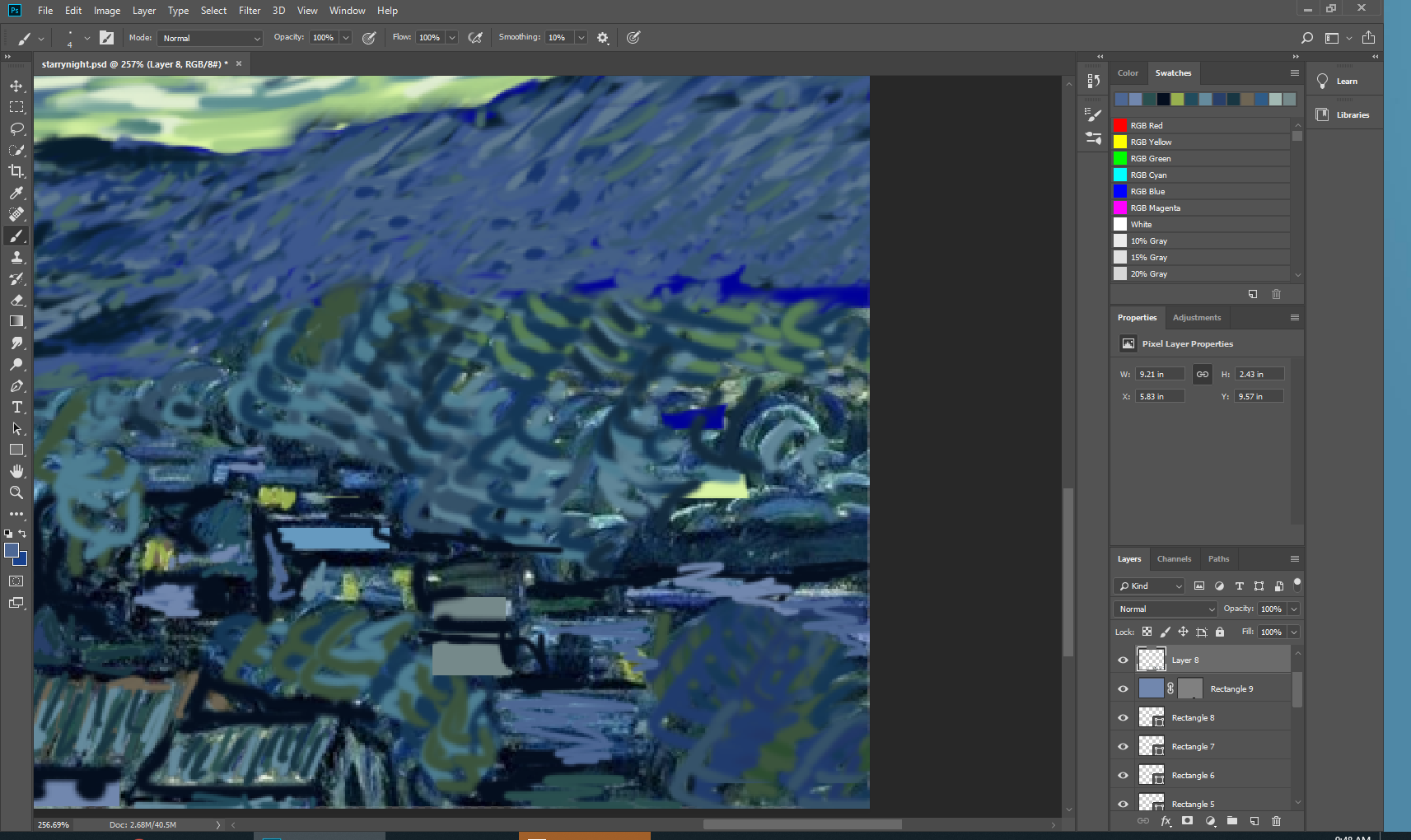Select the Lasso tool
The image size is (1411, 840).
pyautogui.click(x=16, y=128)
